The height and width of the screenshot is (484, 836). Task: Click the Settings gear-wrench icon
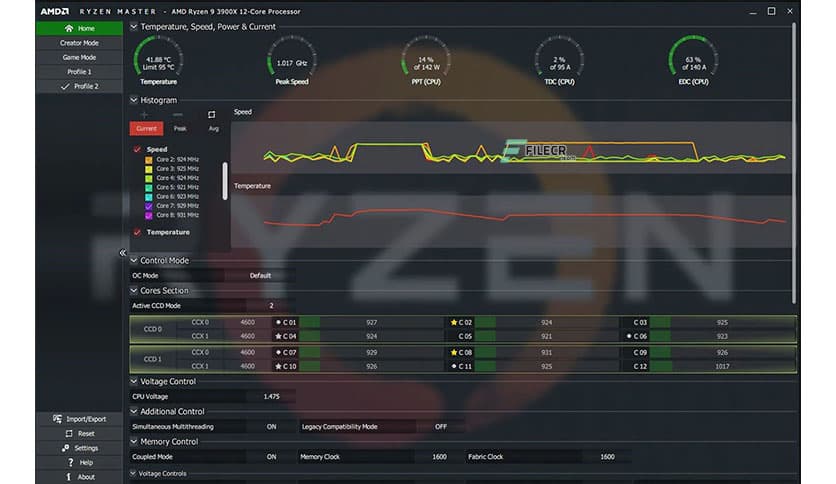[x=65, y=448]
